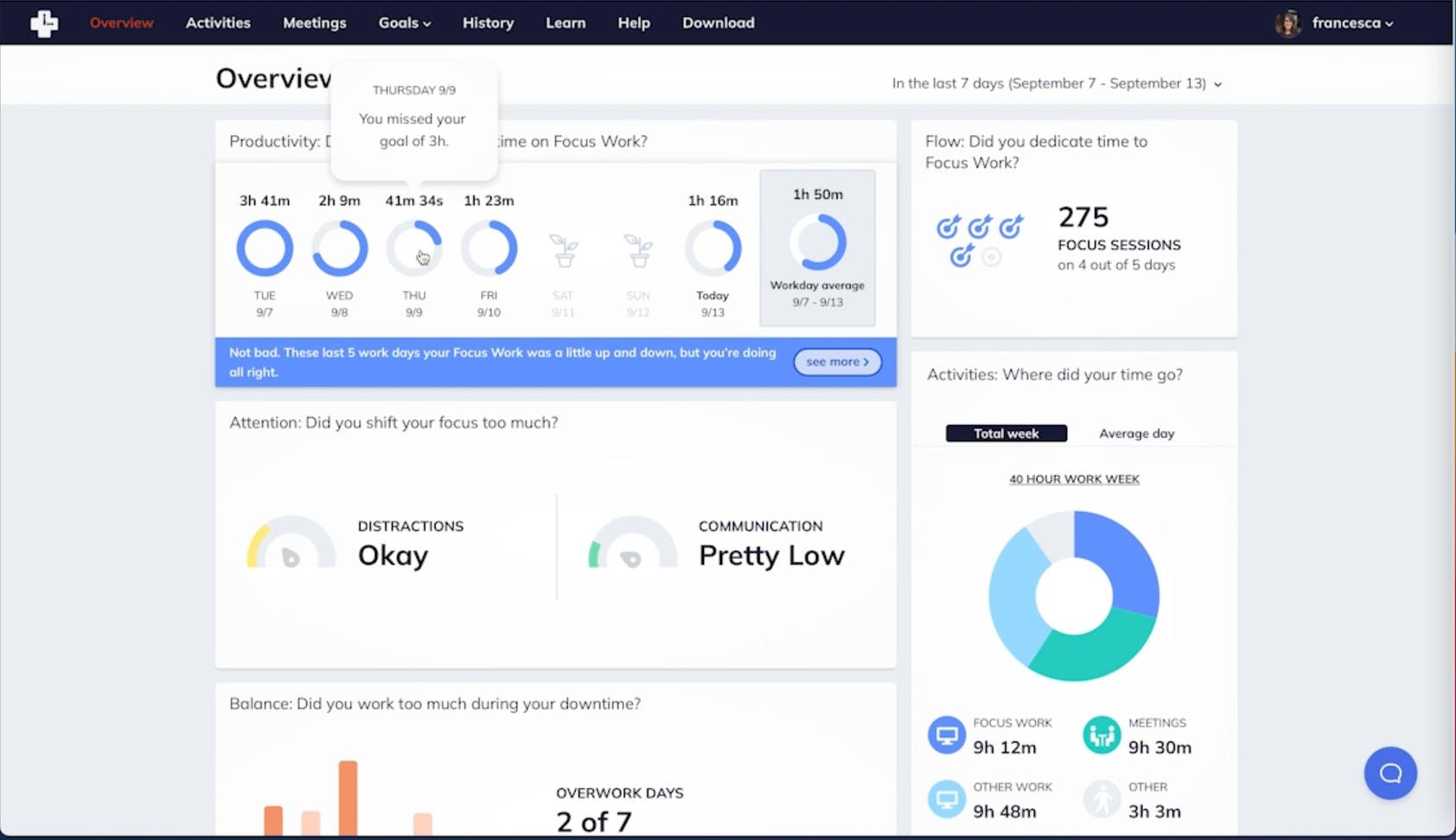The height and width of the screenshot is (840, 1456).
Task: Click the Workday average ring card
Action: tap(817, 248)
